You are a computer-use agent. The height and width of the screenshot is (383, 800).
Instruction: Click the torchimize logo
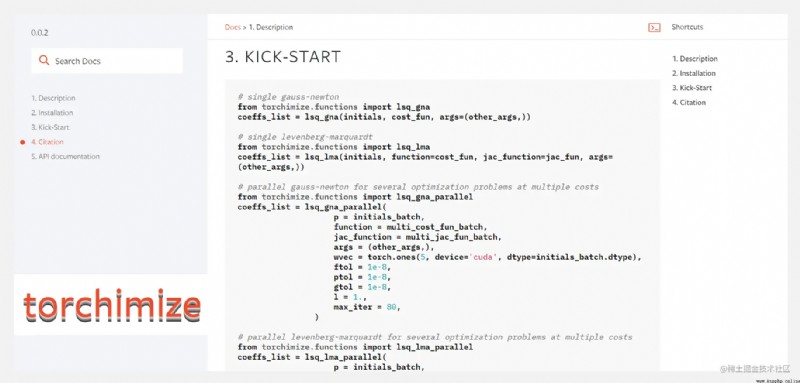click(112, 306)
